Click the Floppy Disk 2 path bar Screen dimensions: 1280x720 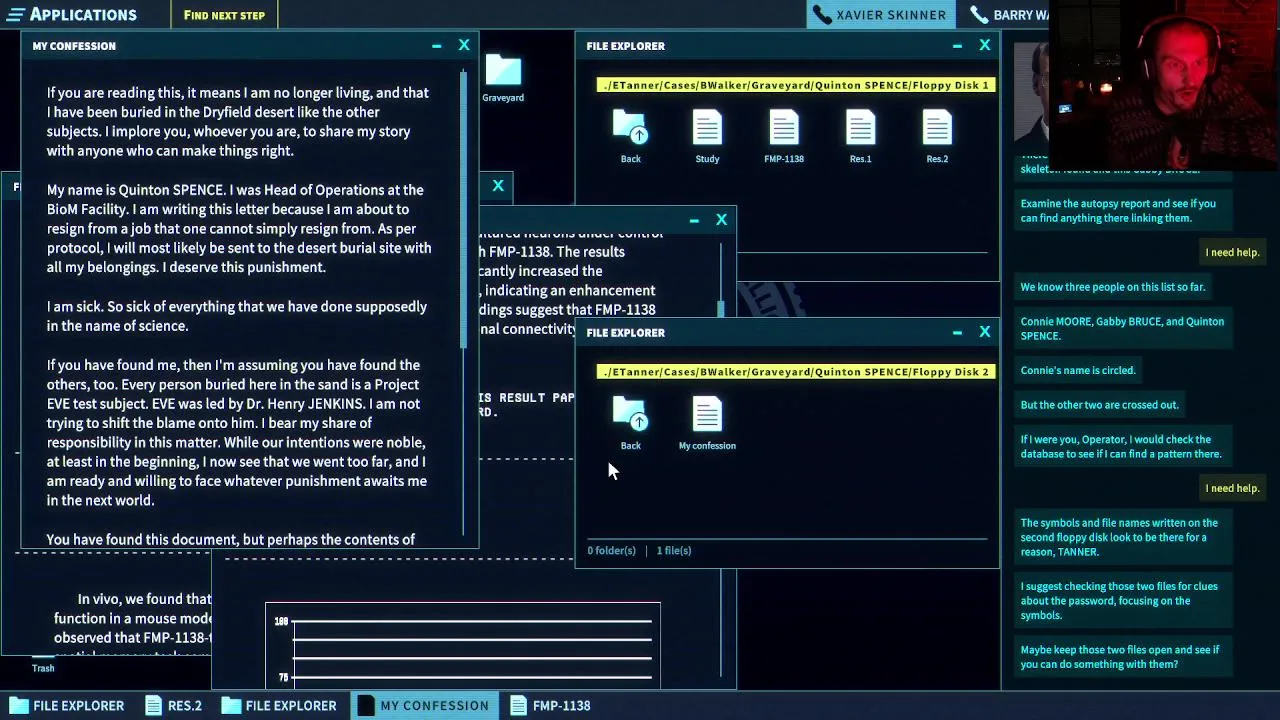coord(795,372)
